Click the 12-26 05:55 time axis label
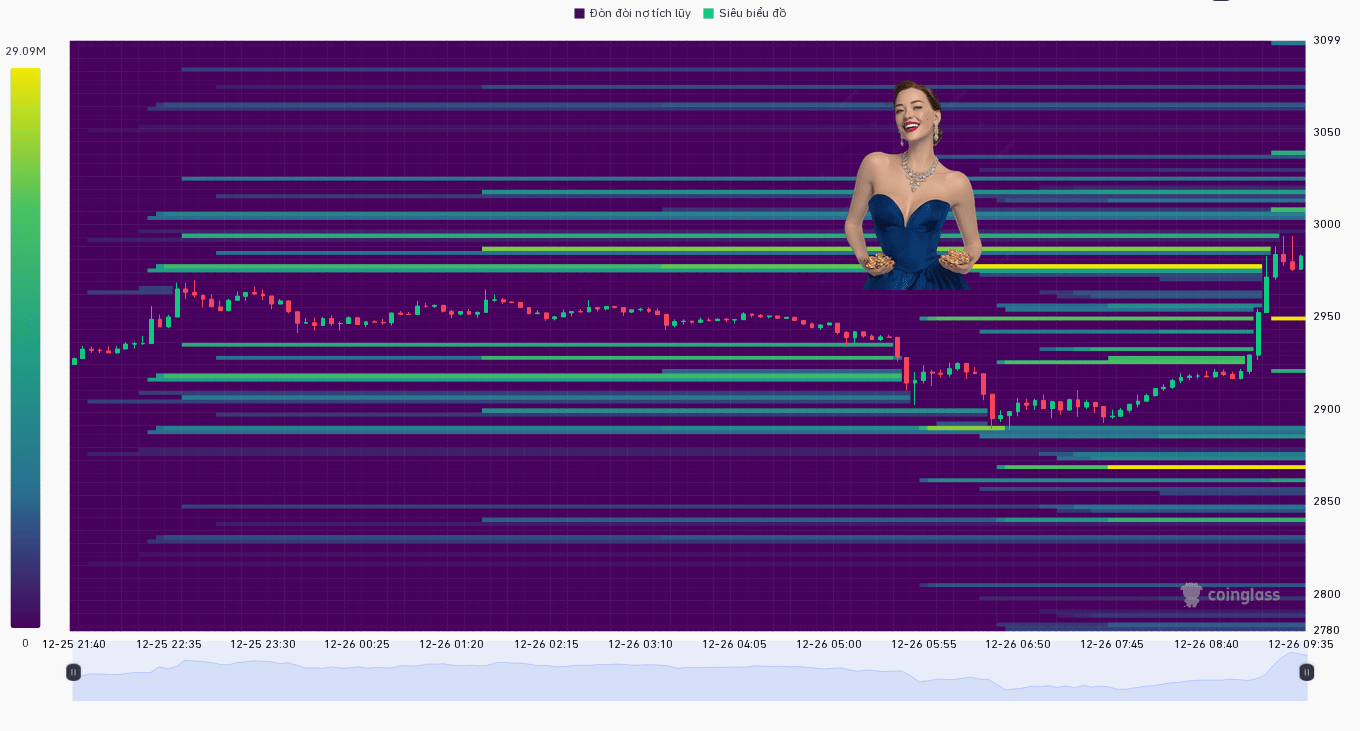The height and width of the screenshot is (731, 1360). 923,644
